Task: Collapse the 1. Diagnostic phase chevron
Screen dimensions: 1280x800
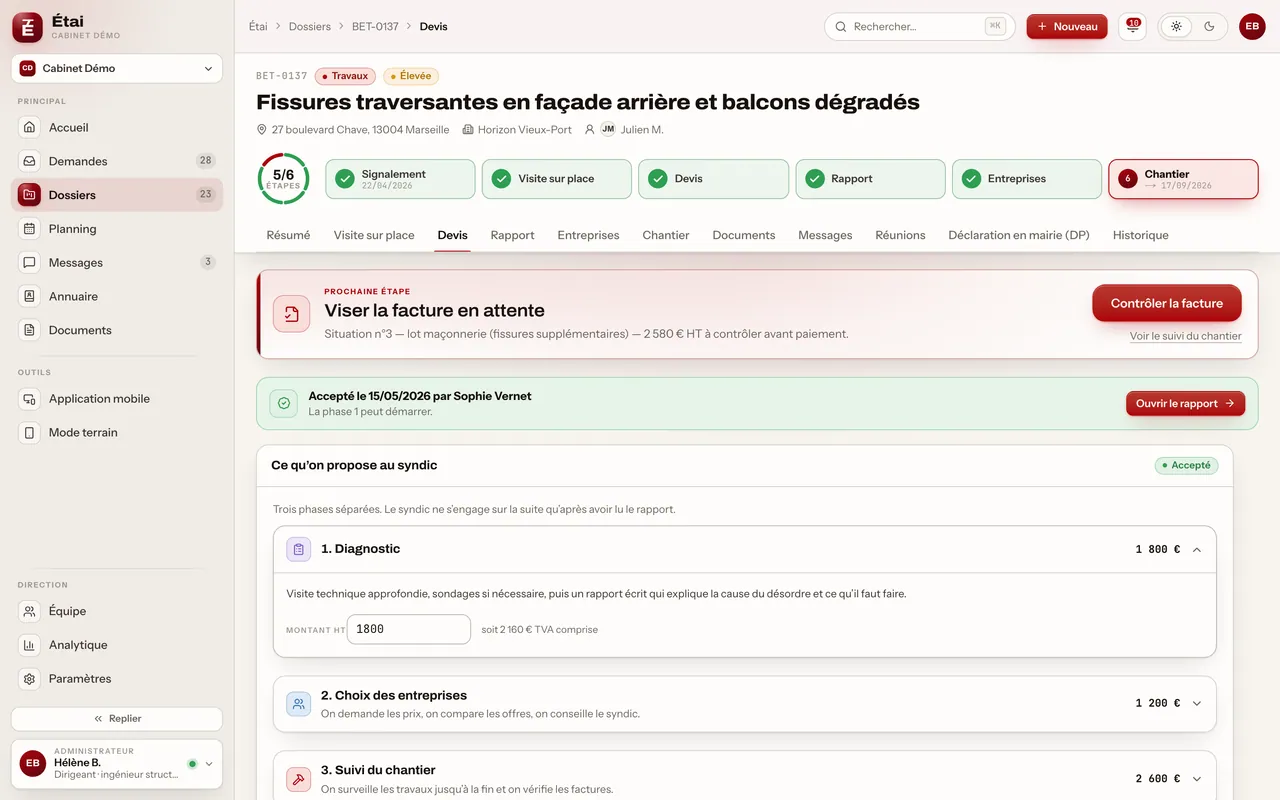Action: point(1197,550)
